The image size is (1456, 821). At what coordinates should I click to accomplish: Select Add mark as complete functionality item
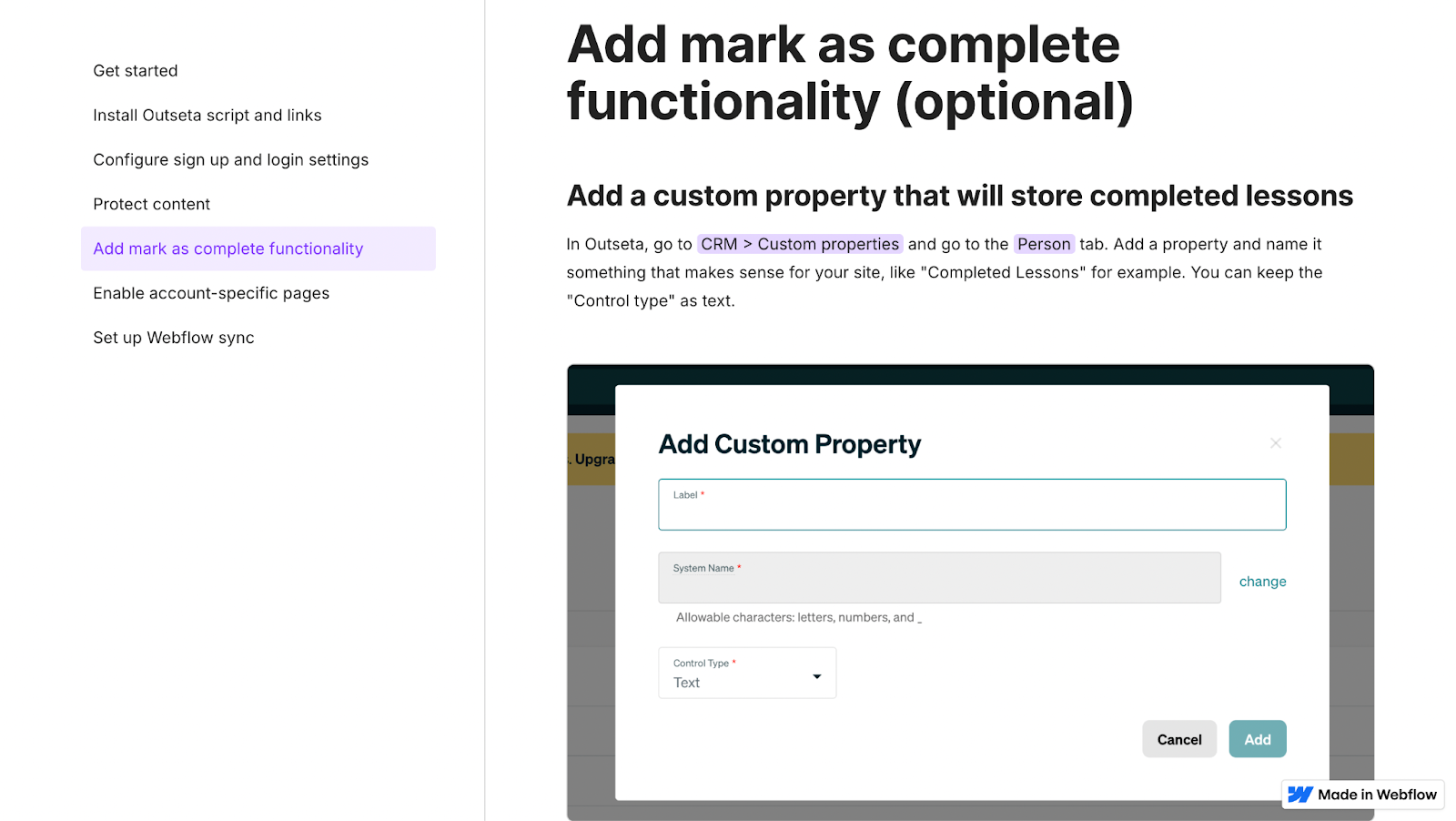258,248
